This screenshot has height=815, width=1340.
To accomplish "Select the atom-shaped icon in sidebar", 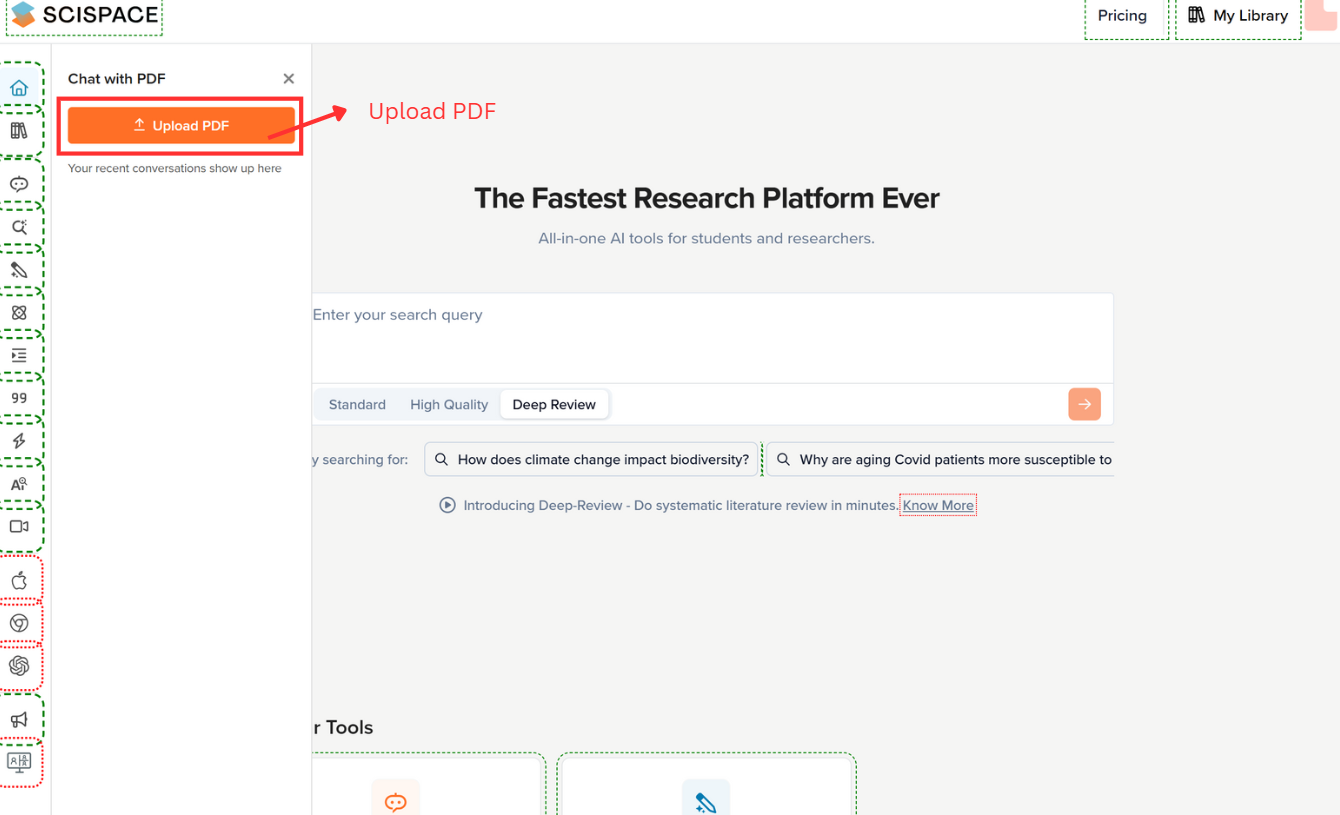I will pos(19,313).
